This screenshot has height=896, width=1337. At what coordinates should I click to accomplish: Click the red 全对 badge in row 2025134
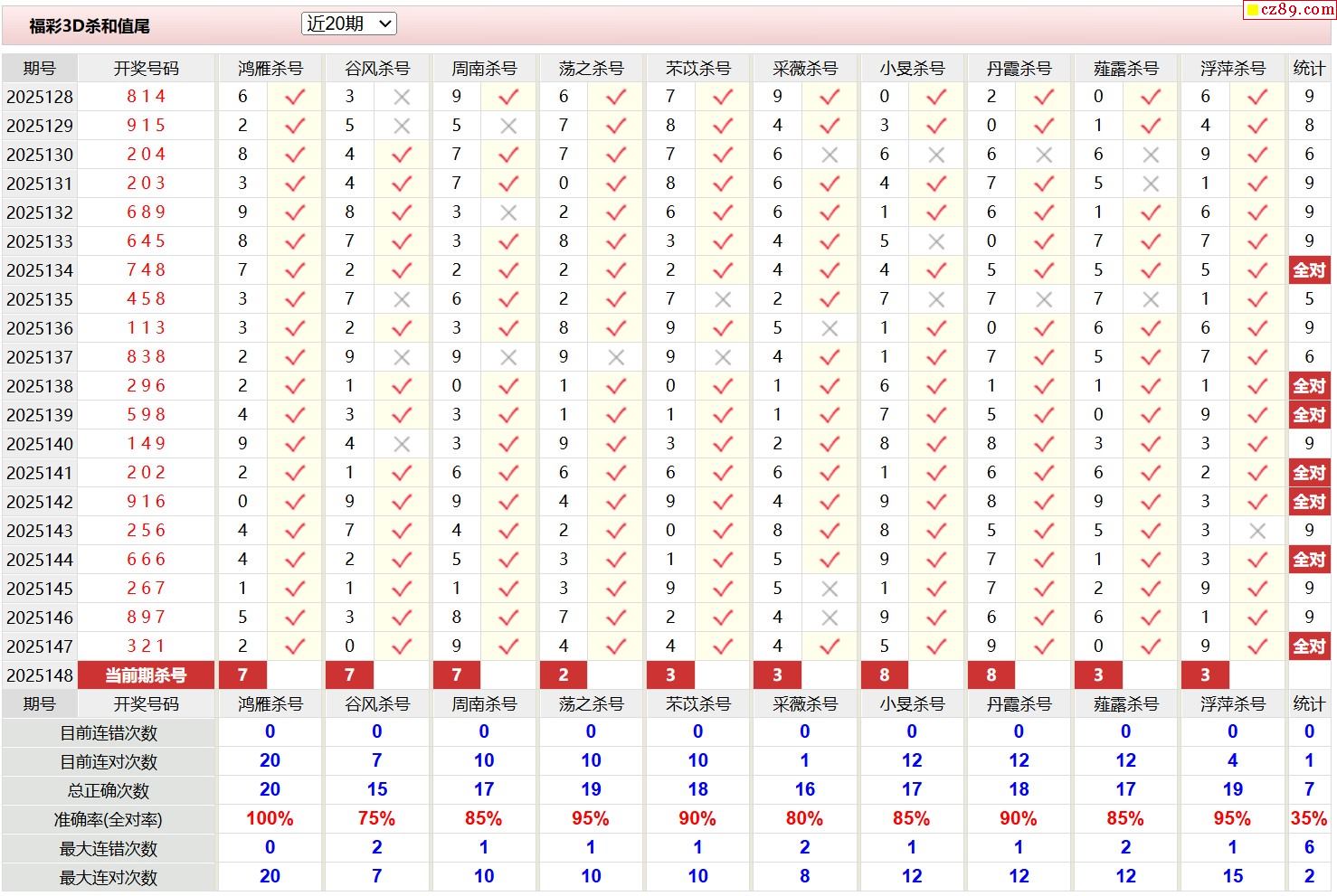point(1309,270)
